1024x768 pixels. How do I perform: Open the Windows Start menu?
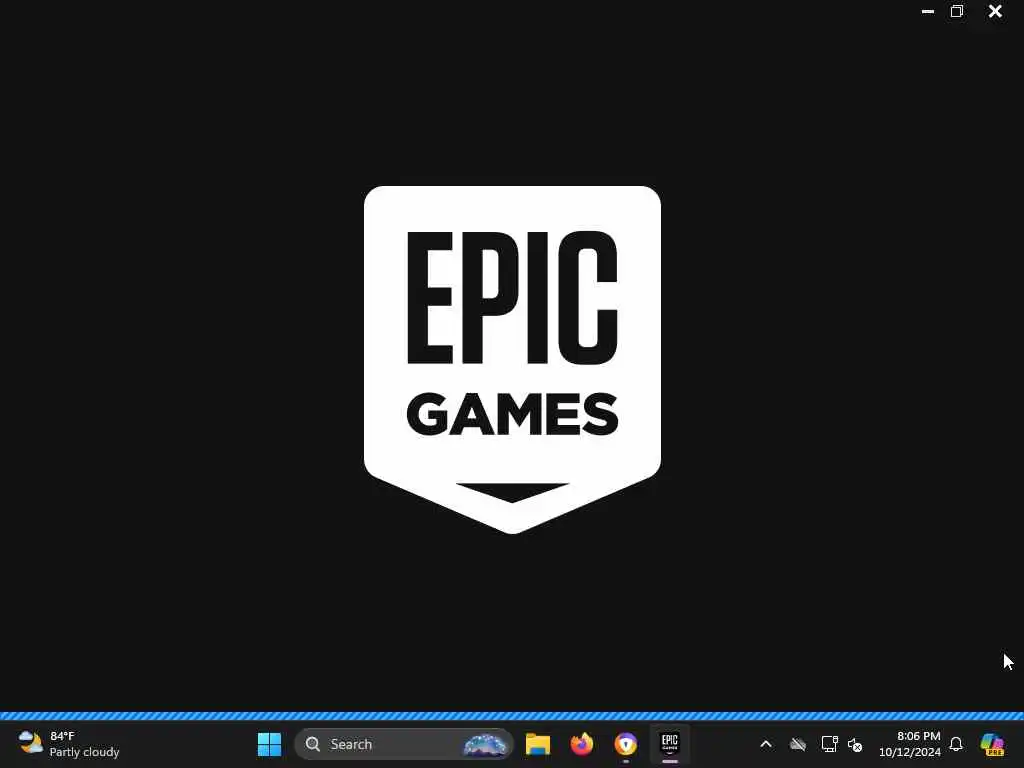pyautogui.click(x=269, y=744)
